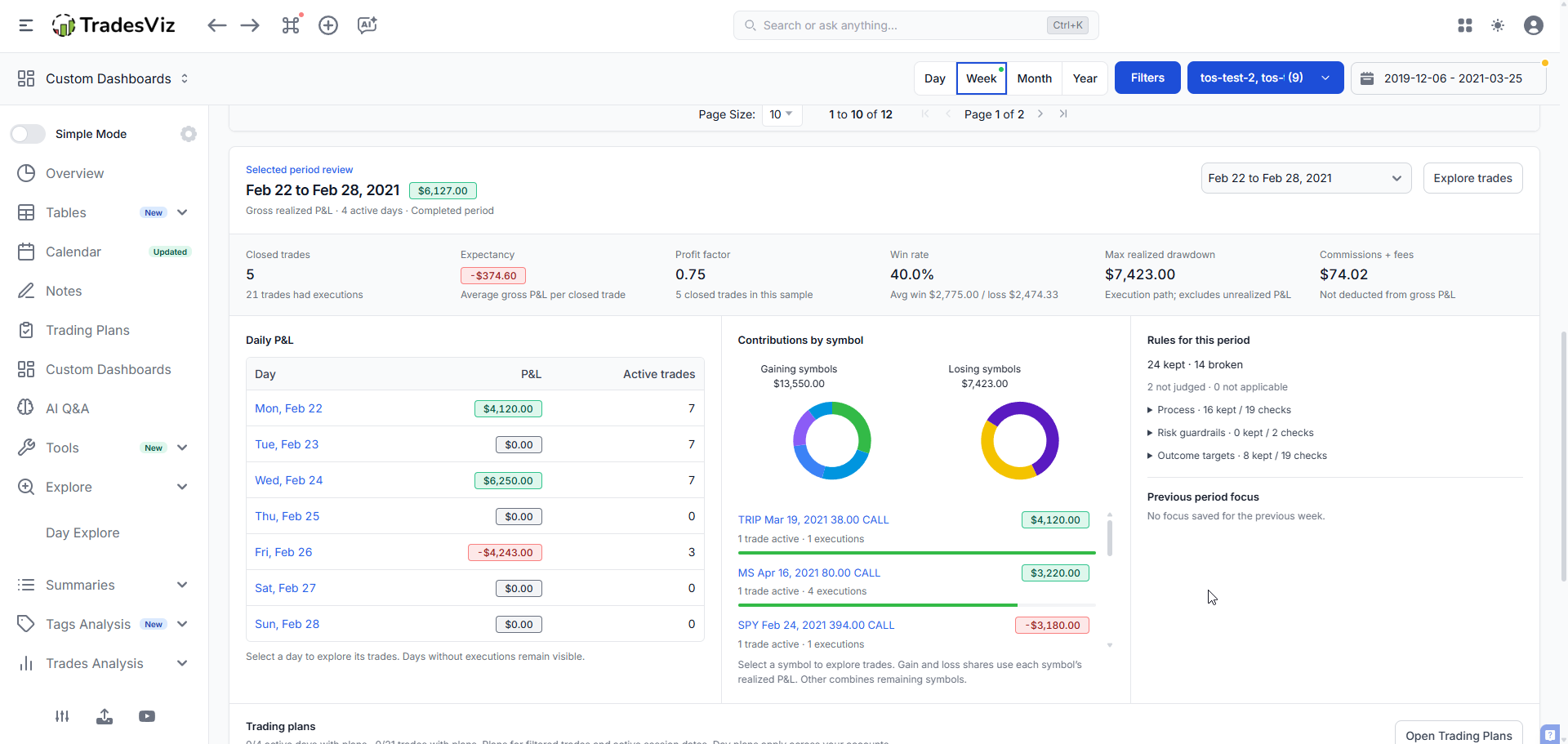Expand the Tools sidebar section
The width and height of the screenshot is (1568, 744).
click(182, 448)
